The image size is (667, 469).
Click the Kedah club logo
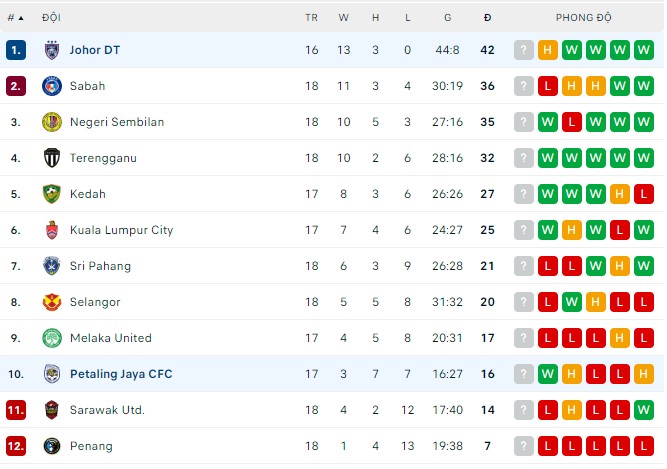pyautogui.click(x=52, y=194)
